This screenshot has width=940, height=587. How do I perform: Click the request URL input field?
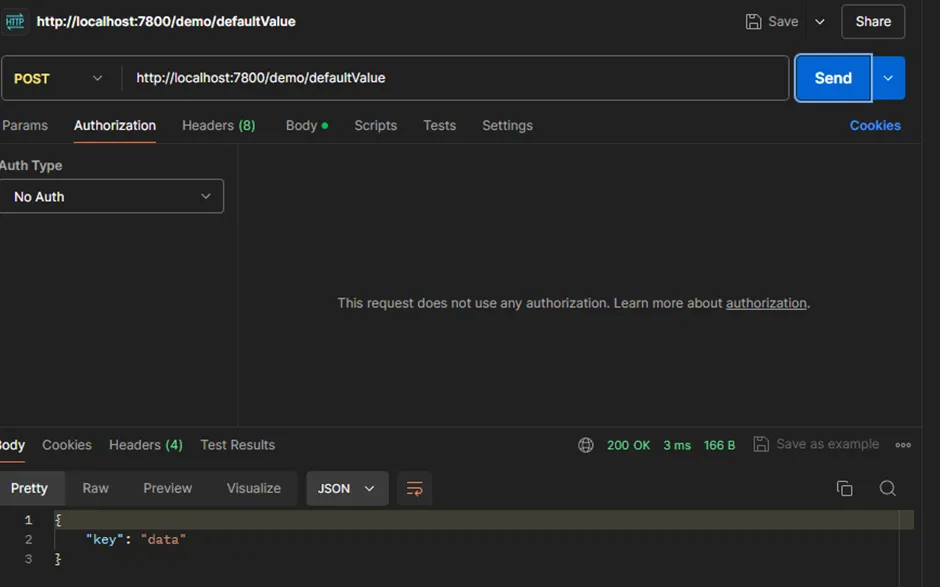456,78
